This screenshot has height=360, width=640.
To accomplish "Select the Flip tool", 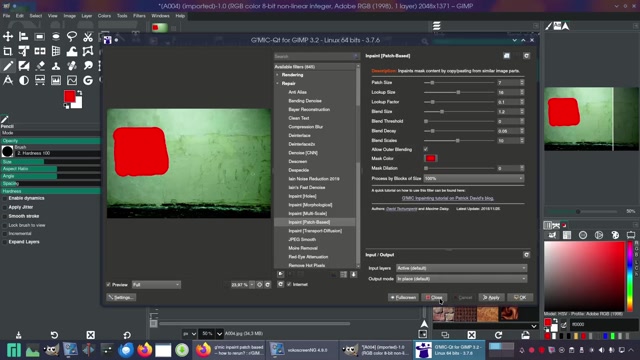I will (x=40, y=51).
